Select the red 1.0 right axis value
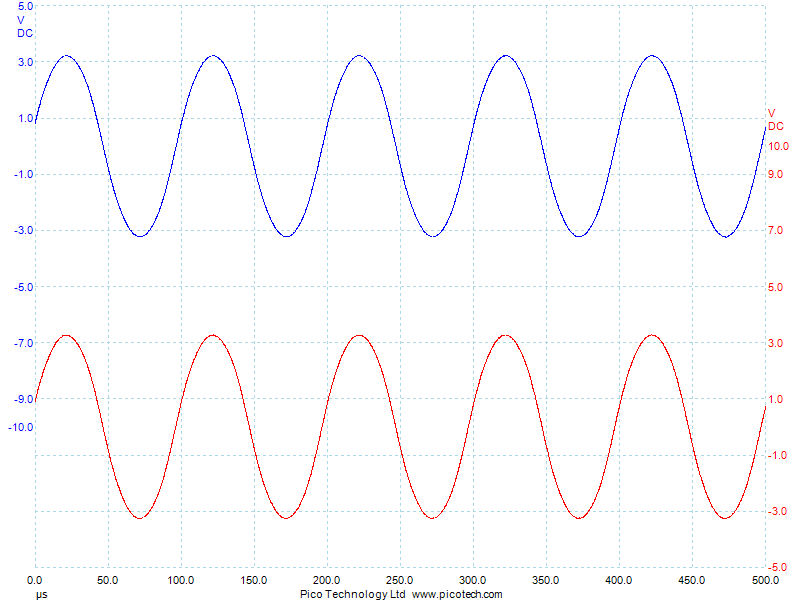Image resolution: width=800 pixels, height=600 pixels. pyautogui.click(x=776, y=399)
